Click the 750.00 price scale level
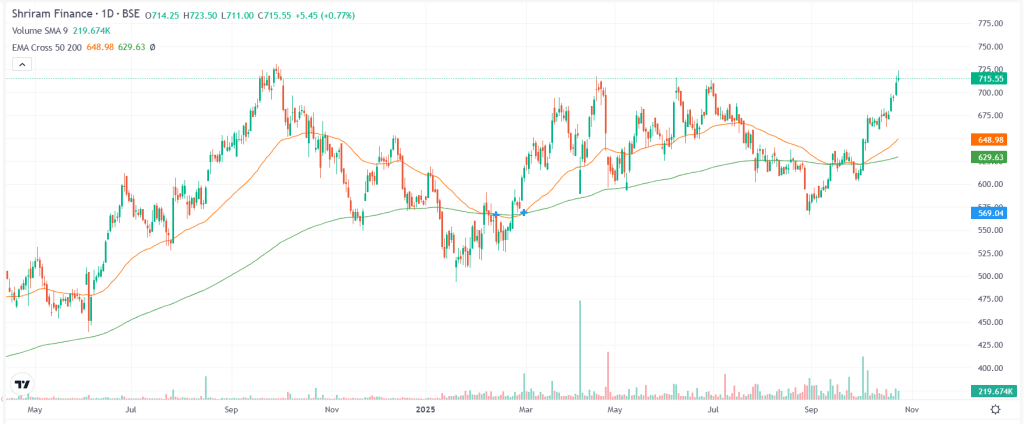Screen dimensions: 1024x424 click(x=988, y=46)
